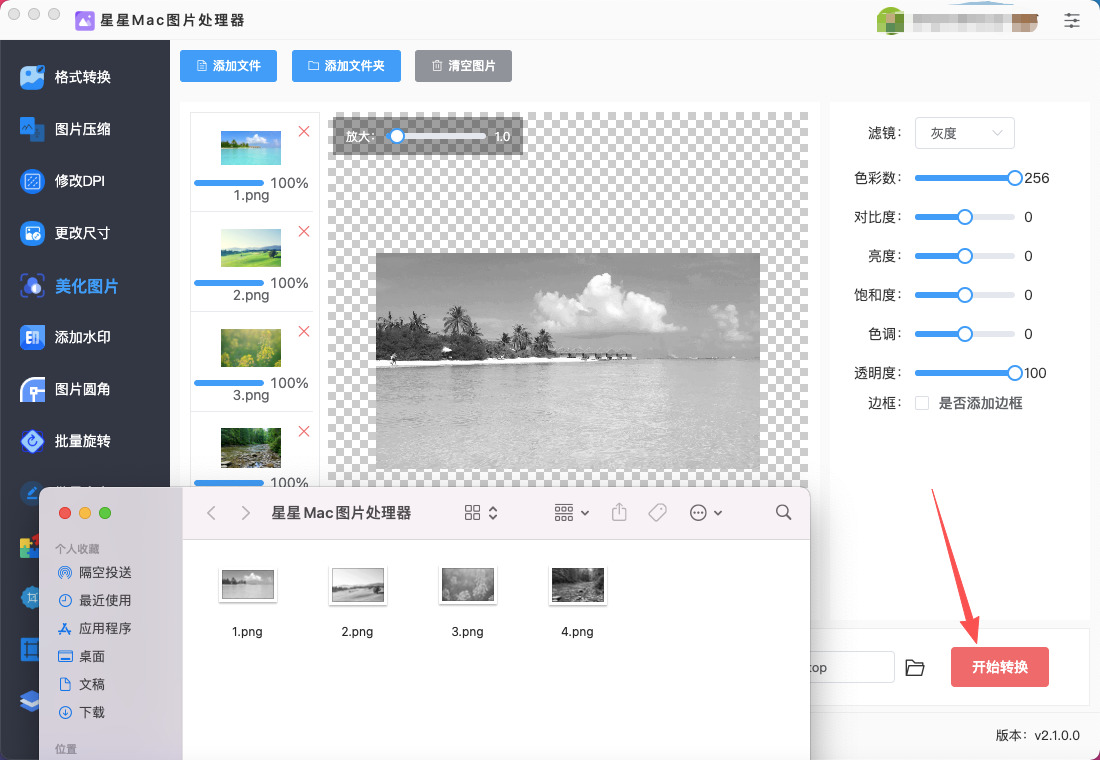Go back in Finder window
The height and width of the screenshot is (760, 1100).
coord(211,513)
